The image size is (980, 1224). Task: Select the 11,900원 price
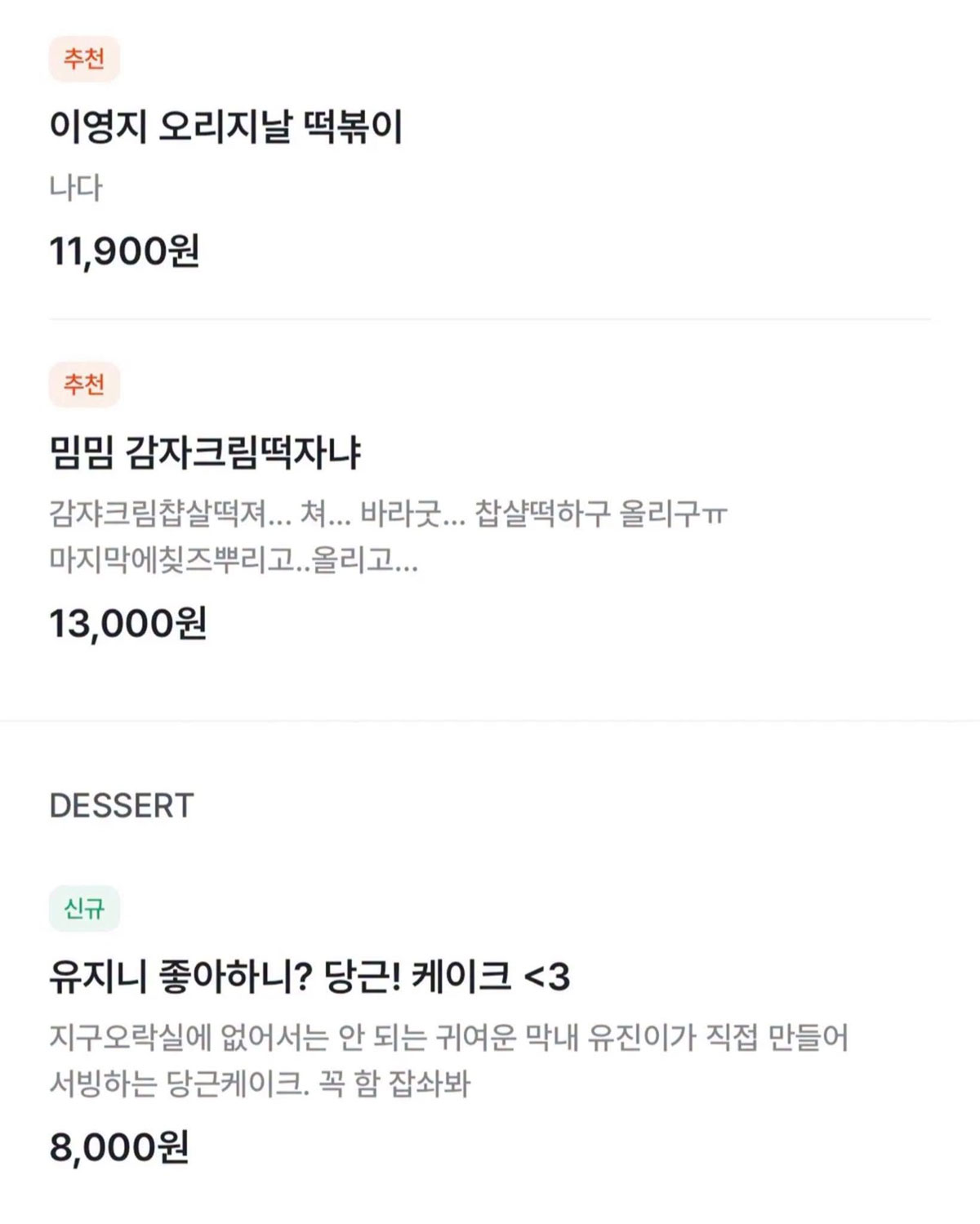point(124,251)
